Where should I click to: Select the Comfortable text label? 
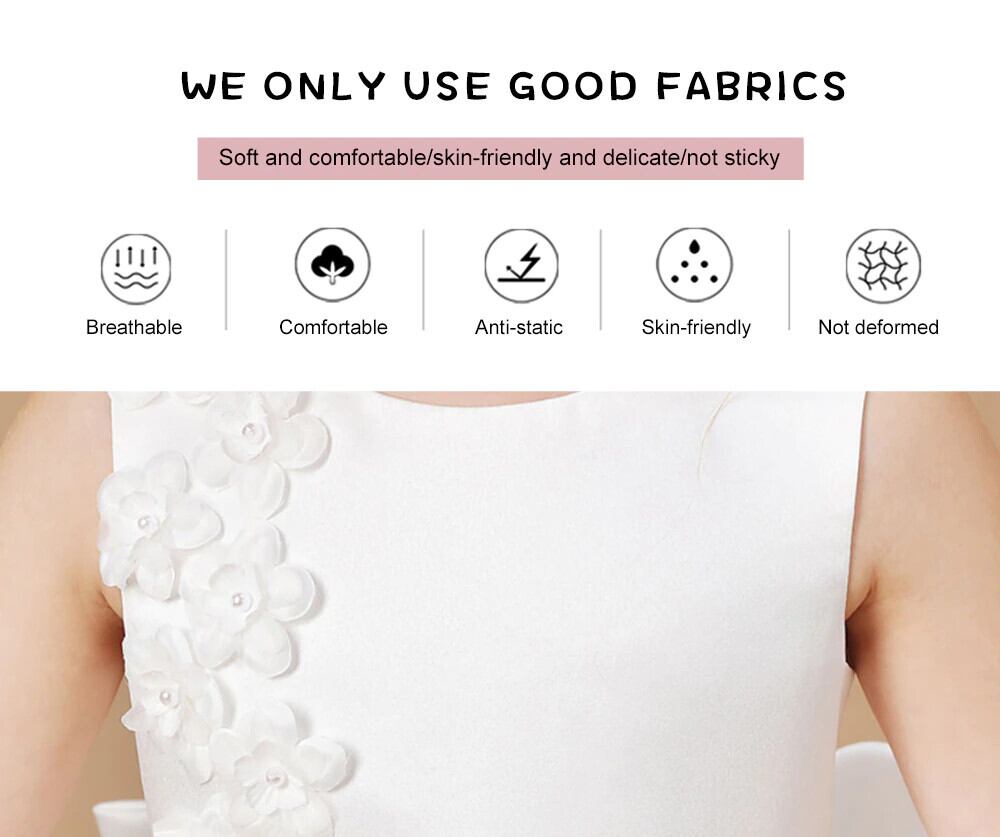tap(333, 327)
